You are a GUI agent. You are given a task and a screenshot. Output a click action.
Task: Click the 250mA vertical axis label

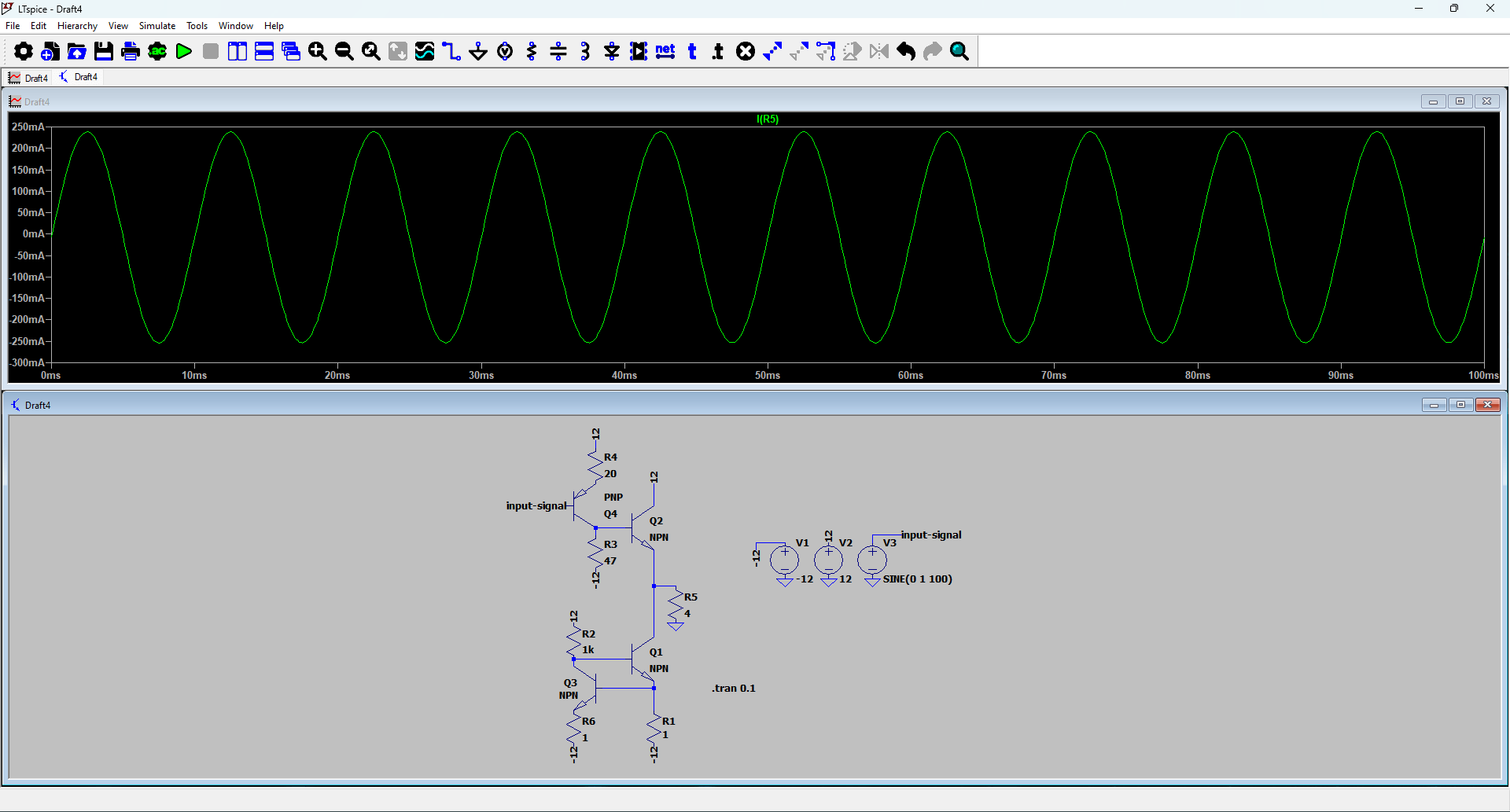(x=28, y=127)
